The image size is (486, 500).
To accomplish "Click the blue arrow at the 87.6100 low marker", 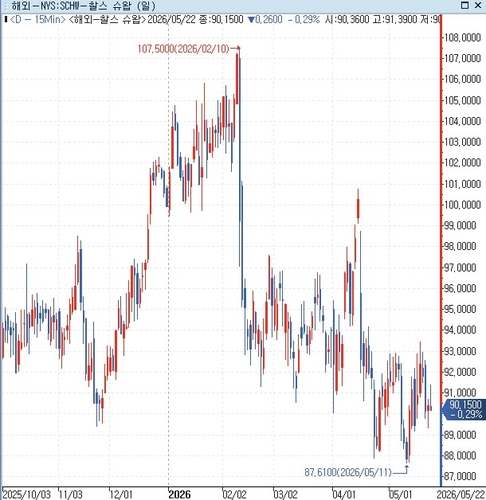I will (401, 470).
